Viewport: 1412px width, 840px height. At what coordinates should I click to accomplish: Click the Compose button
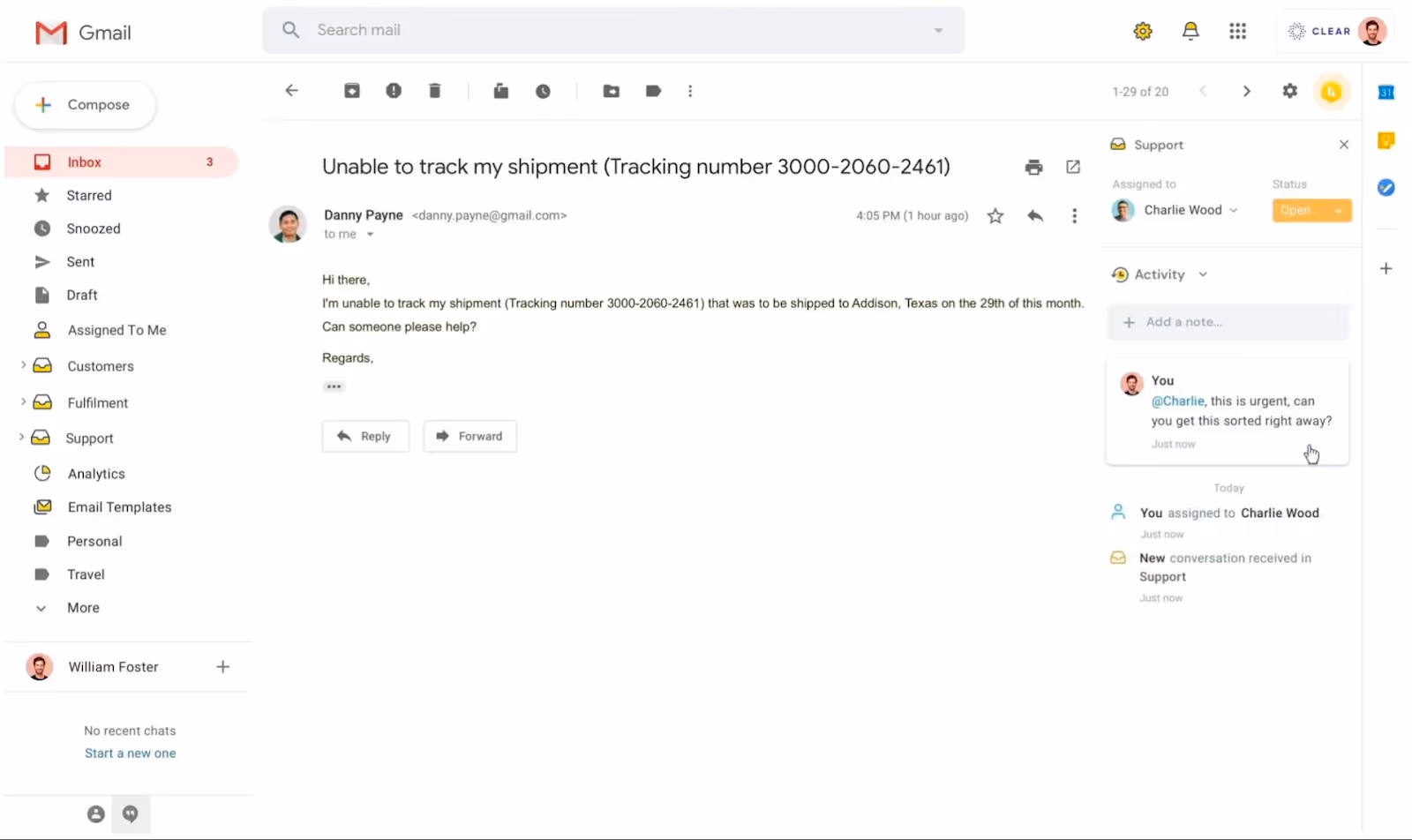tap(85, 105)
